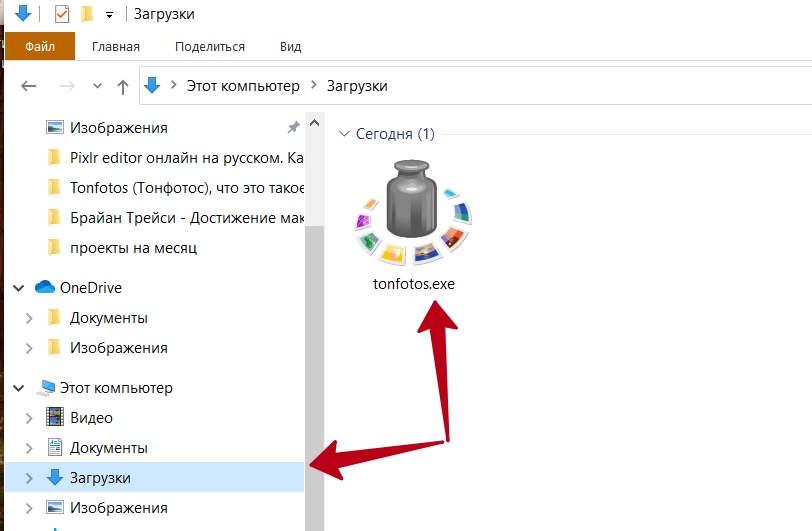Select Изображения under OneDrive
Viewport: 812px width, 531px height.
119,348
